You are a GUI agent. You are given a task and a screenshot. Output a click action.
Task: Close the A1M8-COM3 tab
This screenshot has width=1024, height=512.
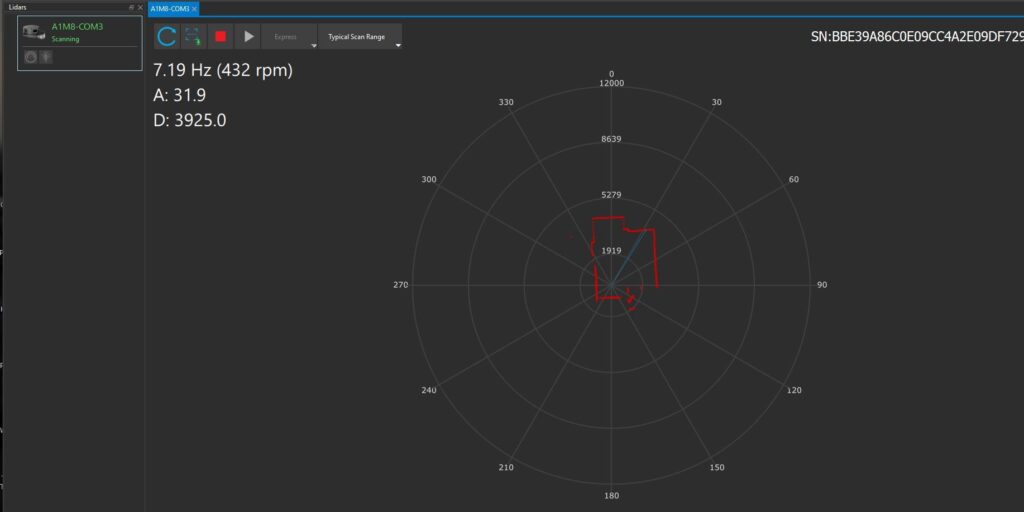pyautogui.click(x=194, y=8)
